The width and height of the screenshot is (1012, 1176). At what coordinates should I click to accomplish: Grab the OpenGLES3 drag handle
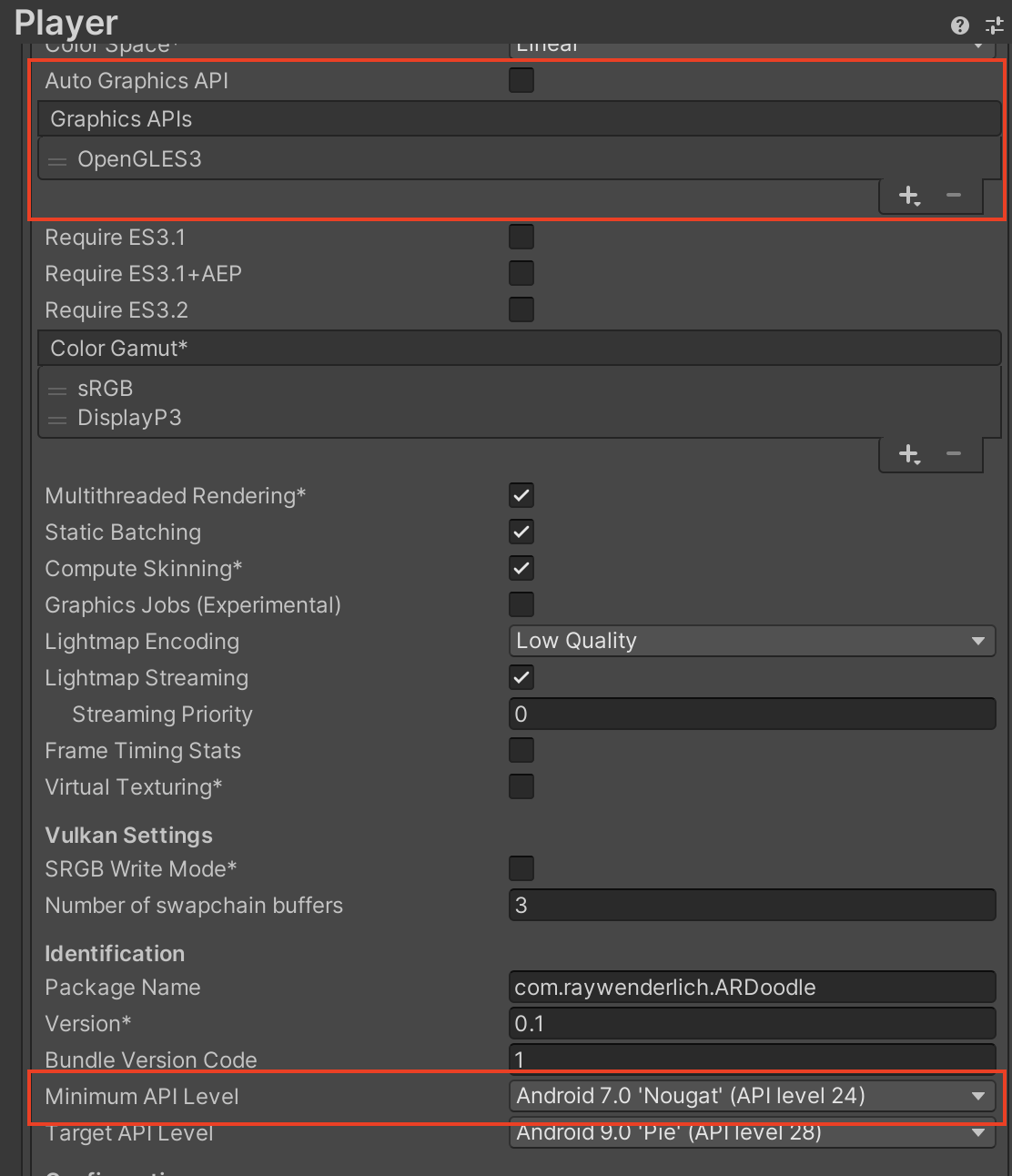pyautogui.click(x=57, y=161)
